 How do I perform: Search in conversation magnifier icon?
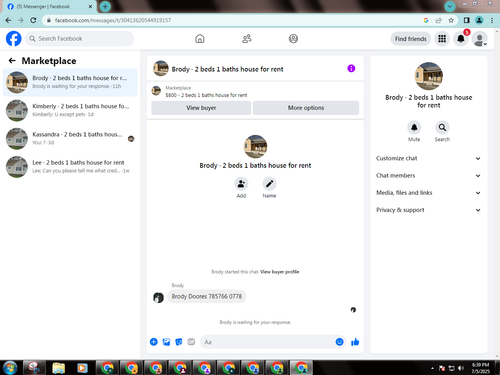pos(442,127)
